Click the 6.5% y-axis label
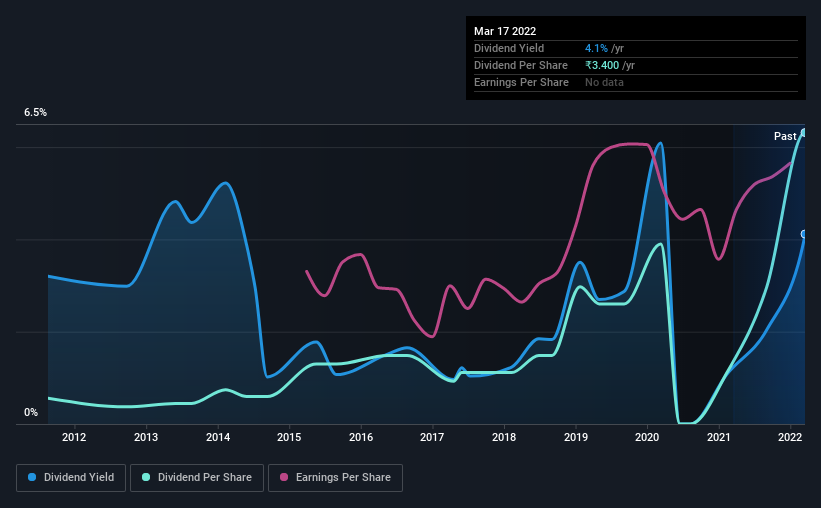The width and height of the screenshot is (821, 508). [35, 113]
